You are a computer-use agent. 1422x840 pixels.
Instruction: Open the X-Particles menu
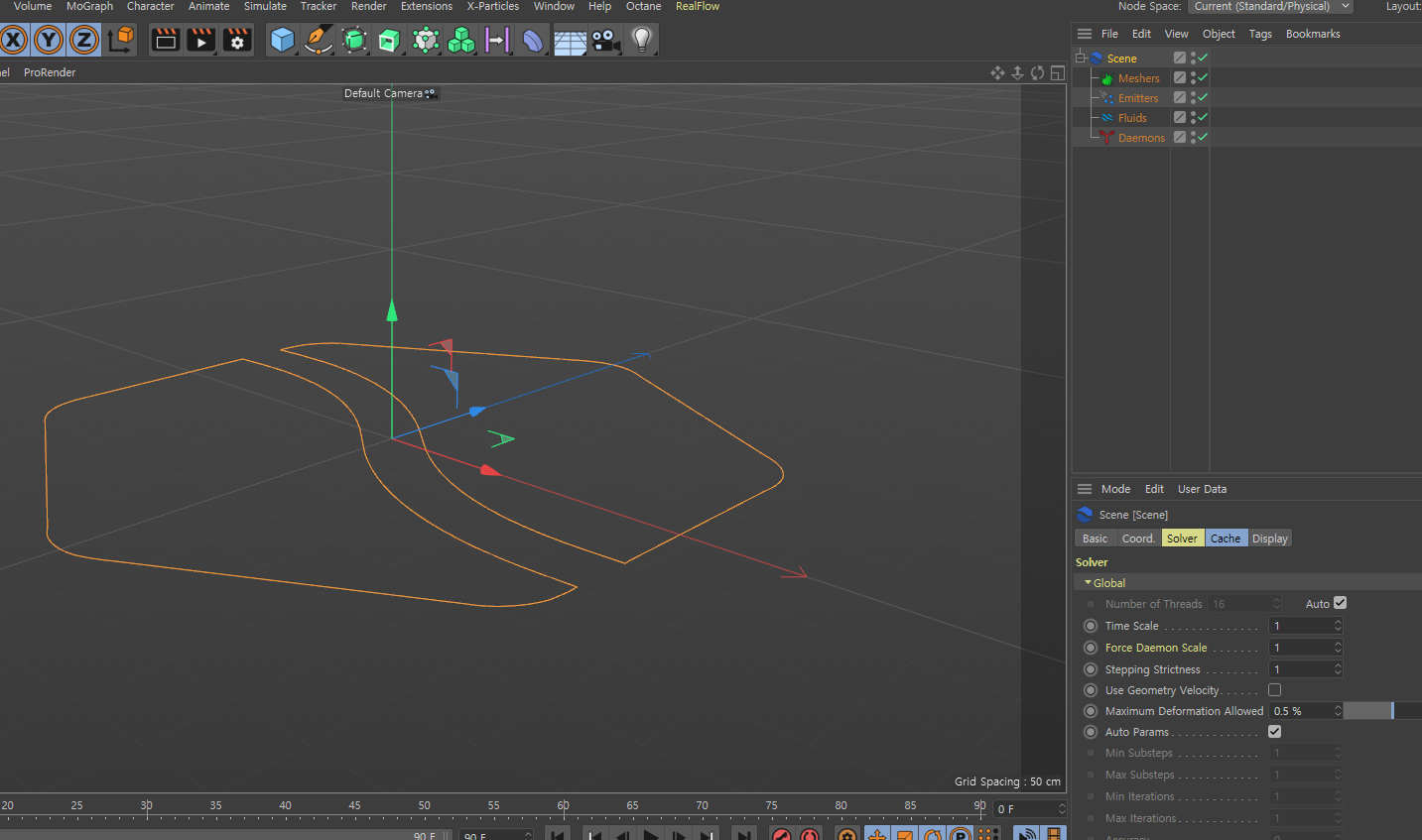coord(492,6)
